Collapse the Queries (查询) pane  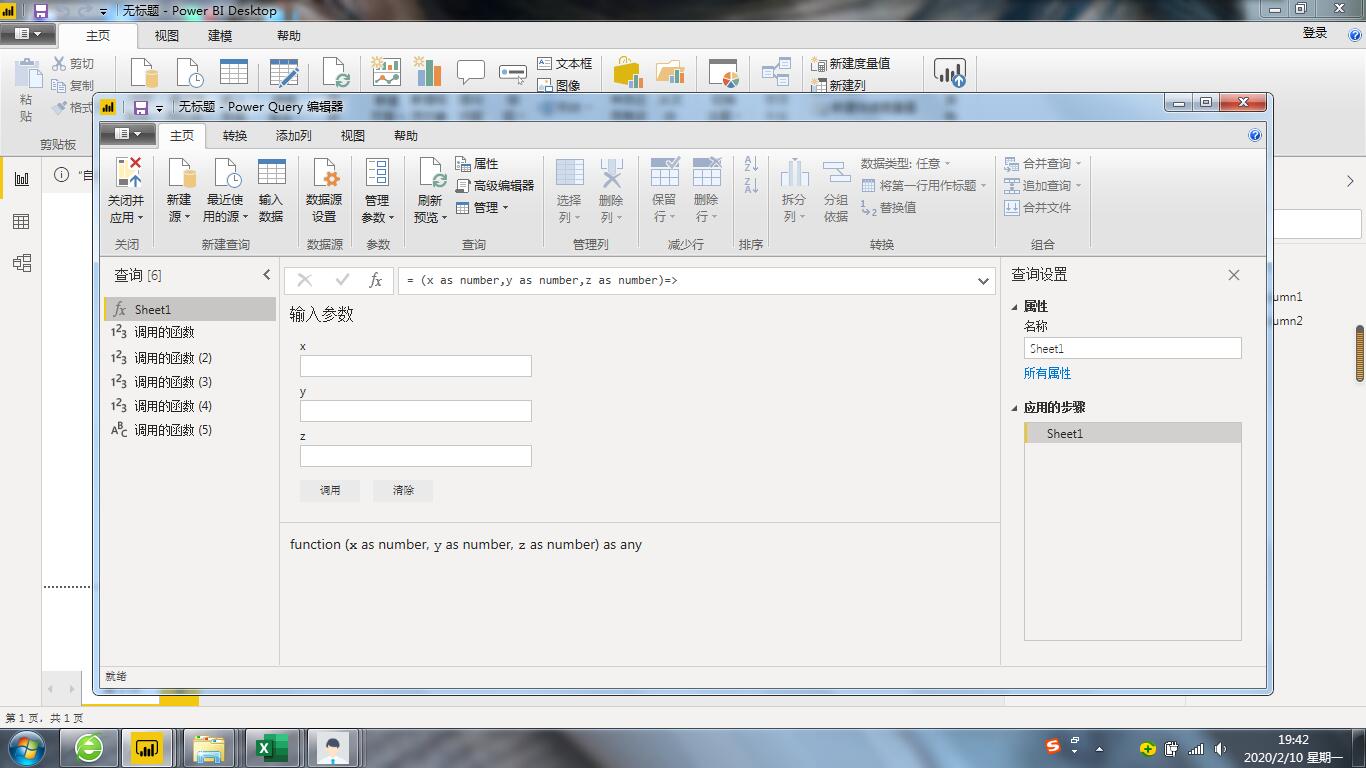coord(267,275)
